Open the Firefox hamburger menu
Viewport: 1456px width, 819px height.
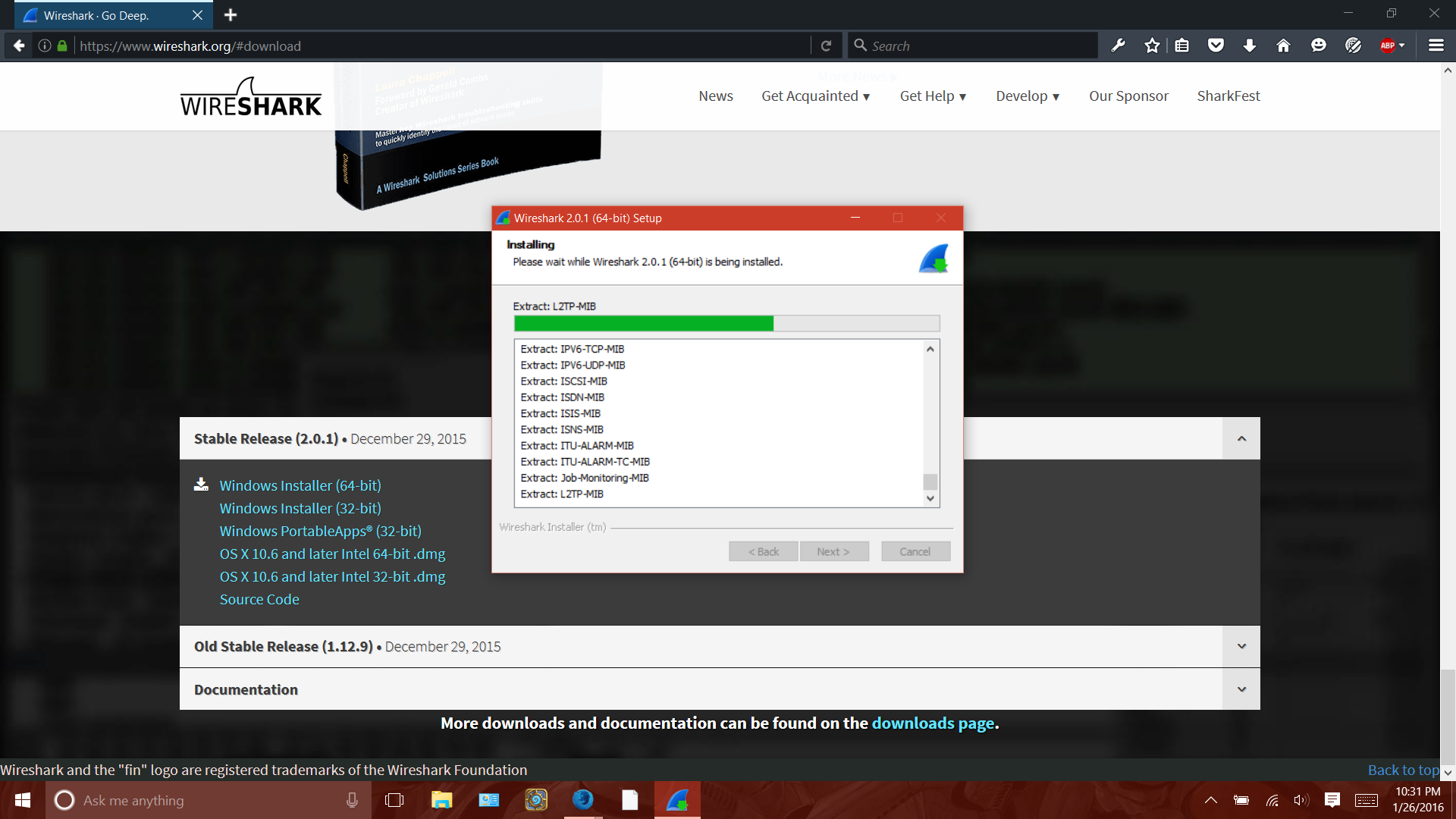1436,45
